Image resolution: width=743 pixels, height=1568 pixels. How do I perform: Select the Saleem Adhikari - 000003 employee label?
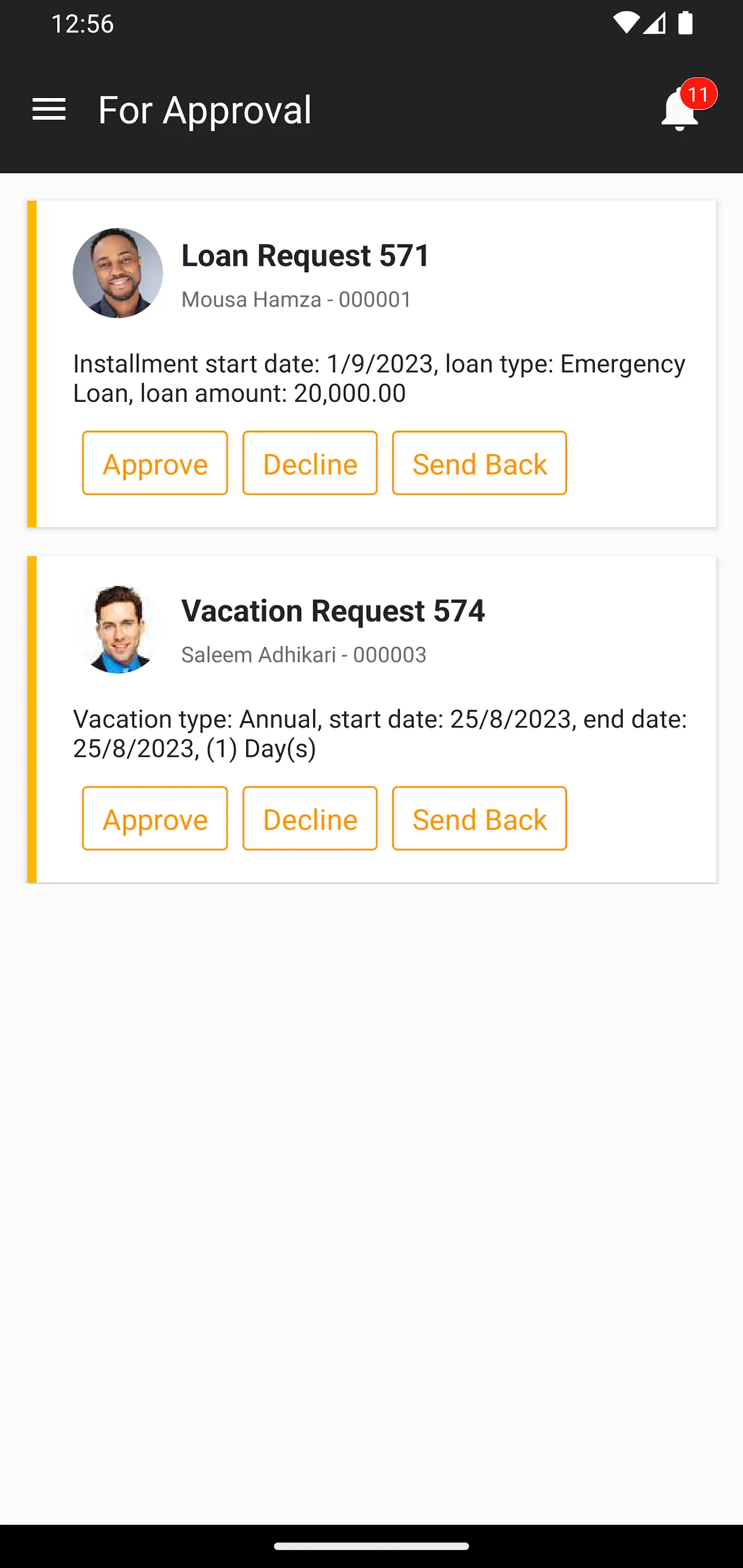point(304,655)
